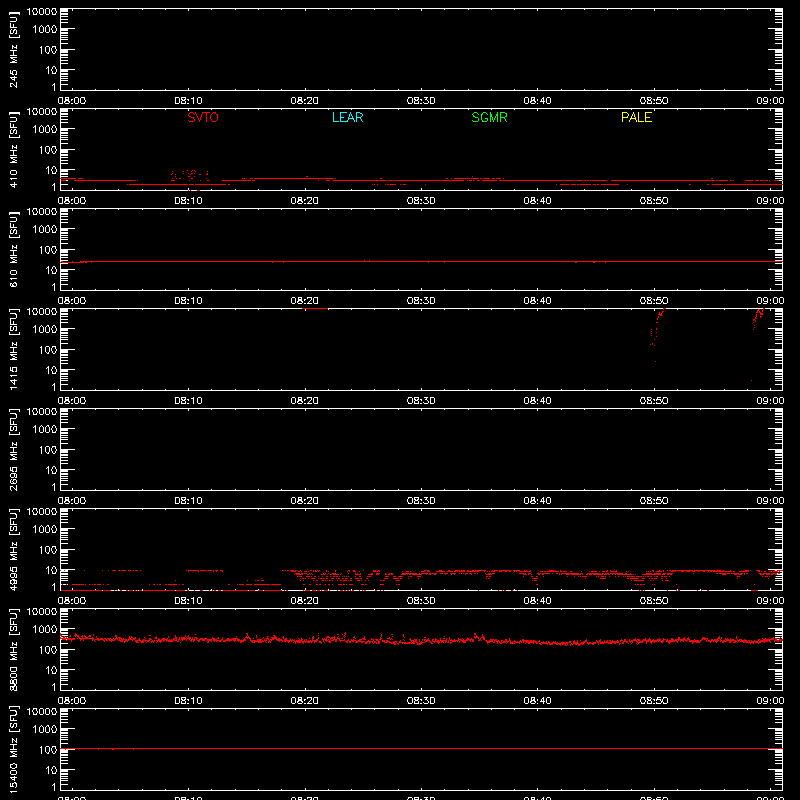
Task: Click the cyan LEAR station label
Action: coord(347,117)
